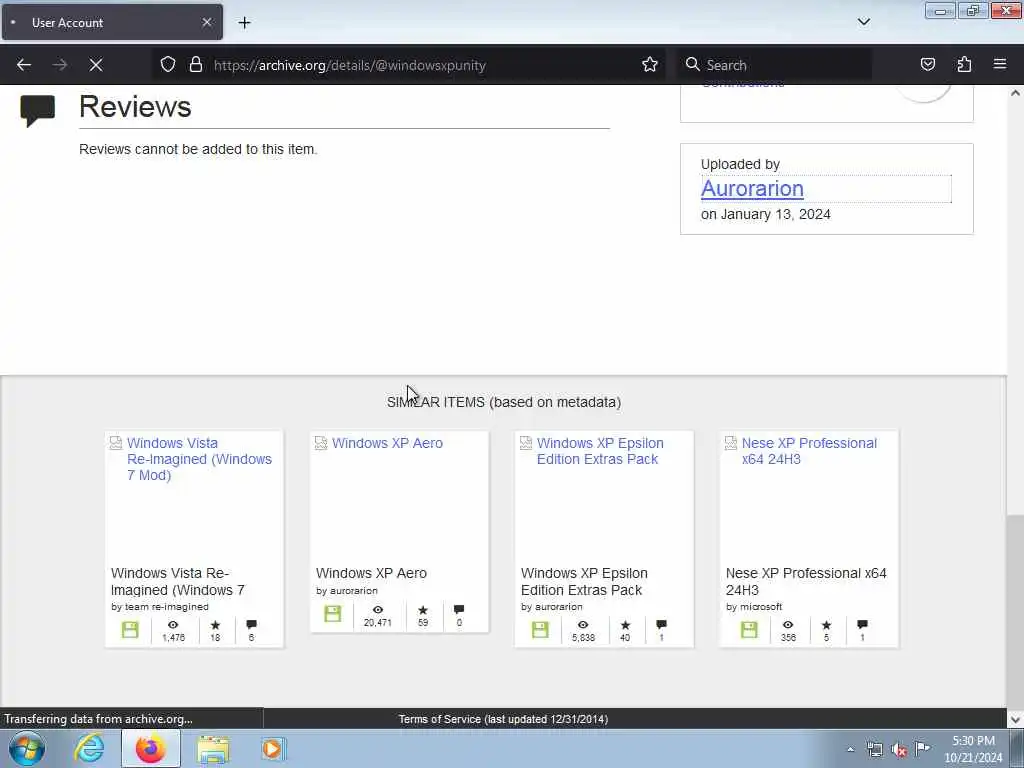Image resolution: width=1024 pixels, height=768 pixels.
Task: Click 'on January 13, 2024' upload date
Action: (765, 214)
